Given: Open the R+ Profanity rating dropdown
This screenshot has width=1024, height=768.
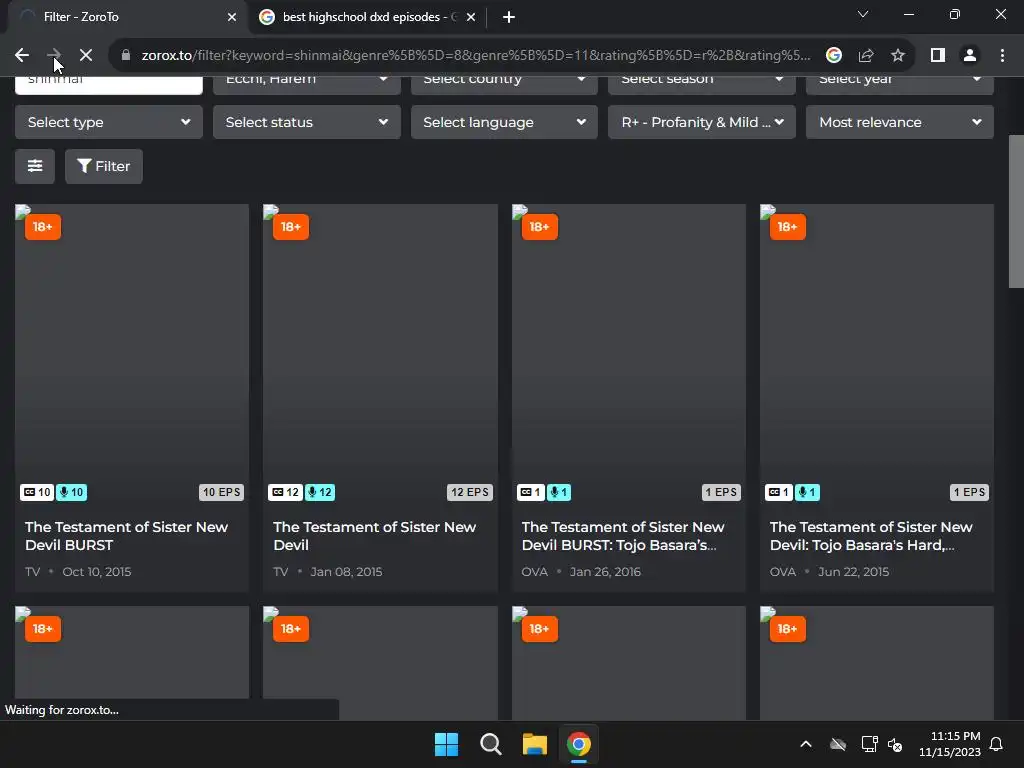Looking at the screenshot, I should 701,122.
